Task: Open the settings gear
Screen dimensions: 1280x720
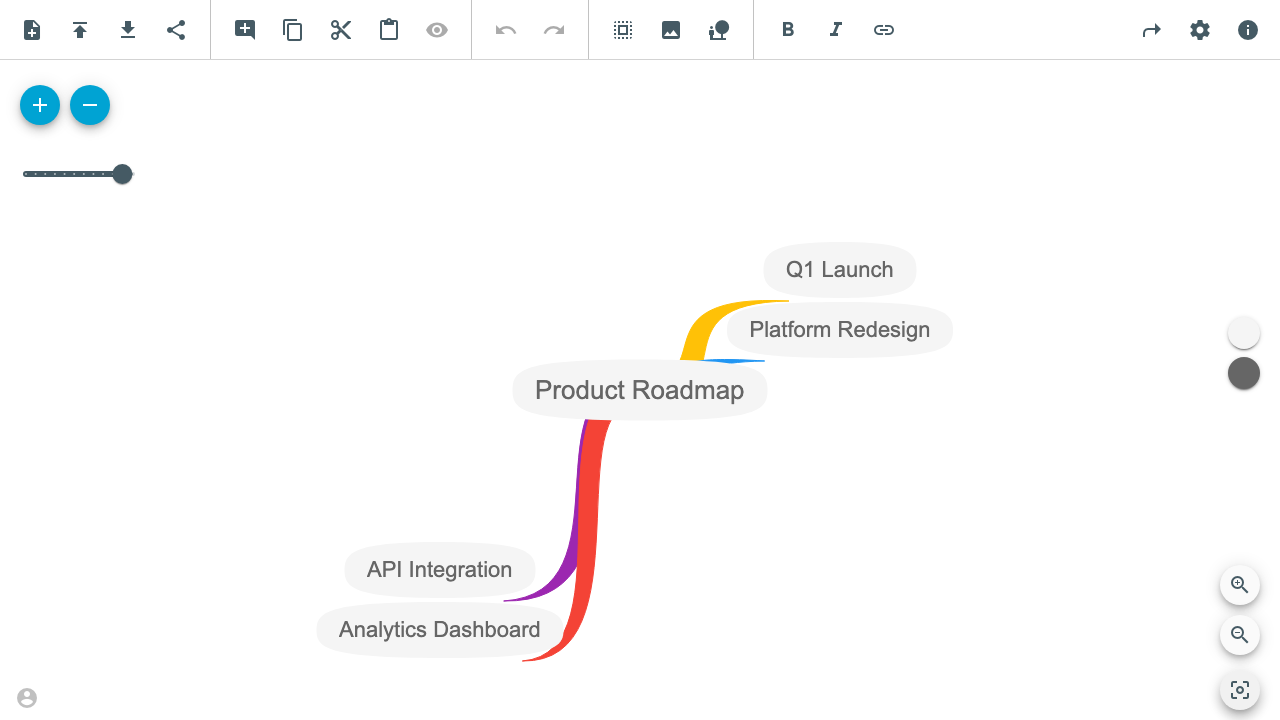Action: click(x=1200, y=30)
